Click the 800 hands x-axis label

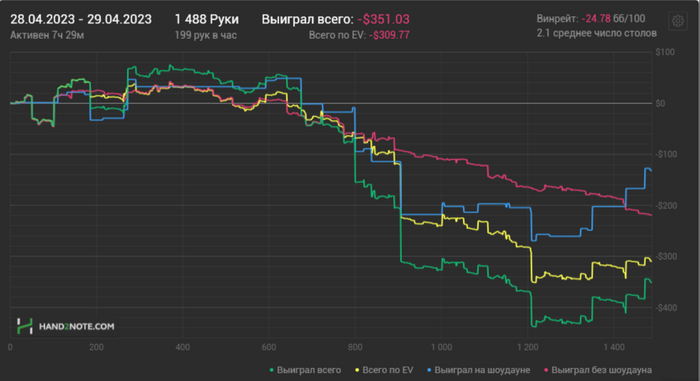355,347
